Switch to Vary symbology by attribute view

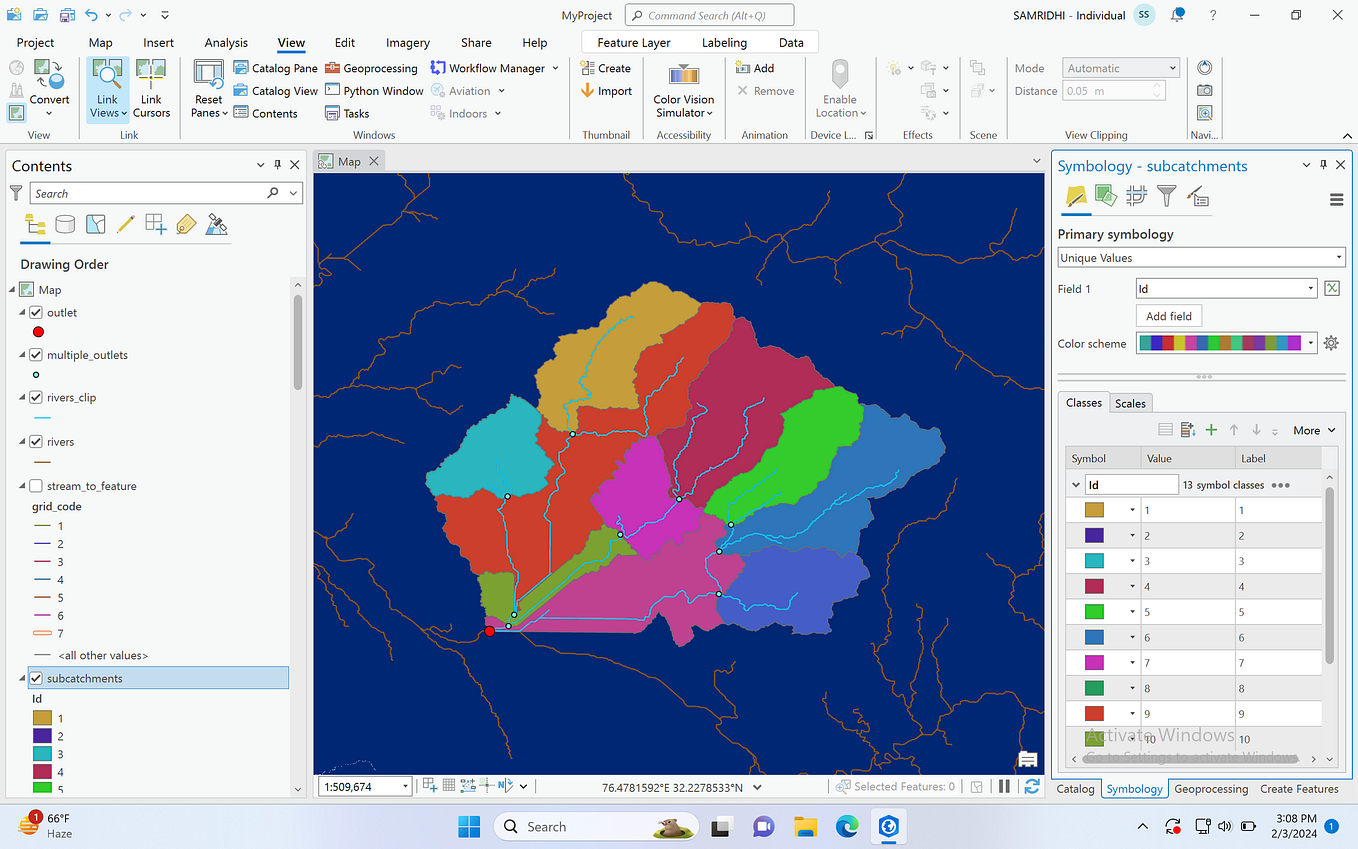pos(1107,196)
